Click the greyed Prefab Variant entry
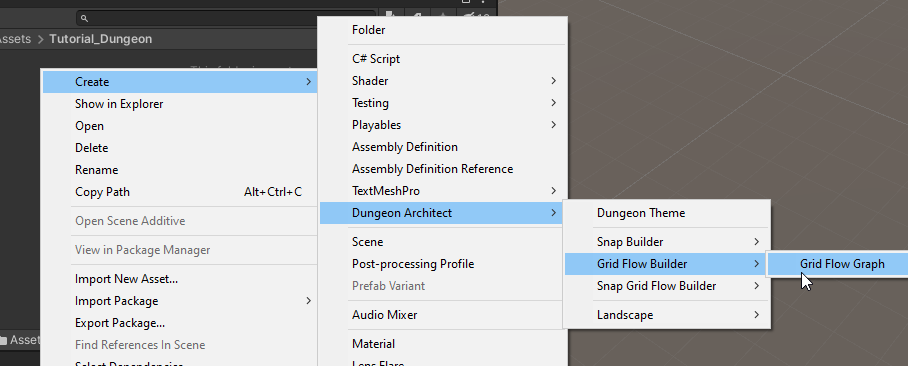The image size is (908, 366). click(442, 286)
